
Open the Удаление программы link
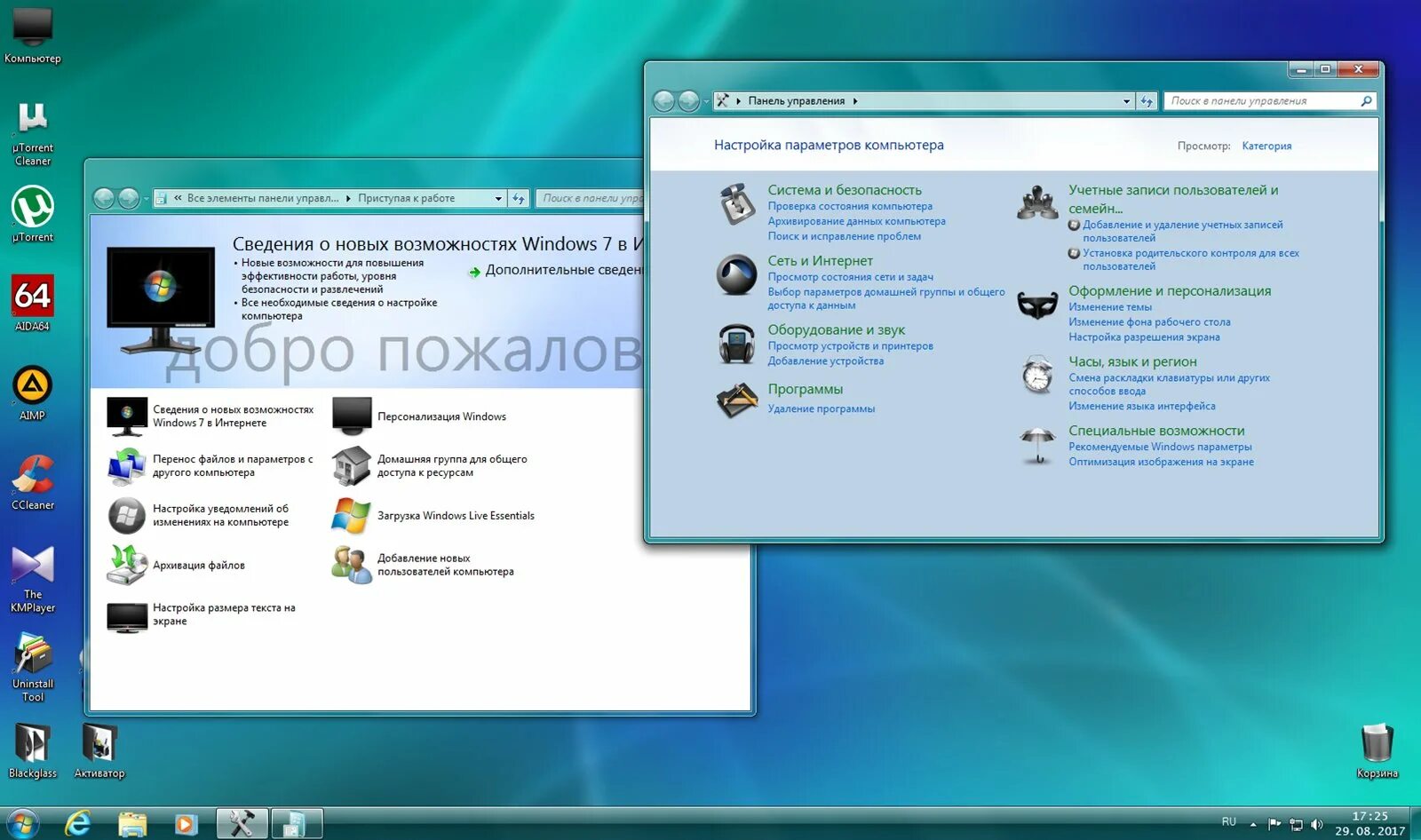coord(821,408)
